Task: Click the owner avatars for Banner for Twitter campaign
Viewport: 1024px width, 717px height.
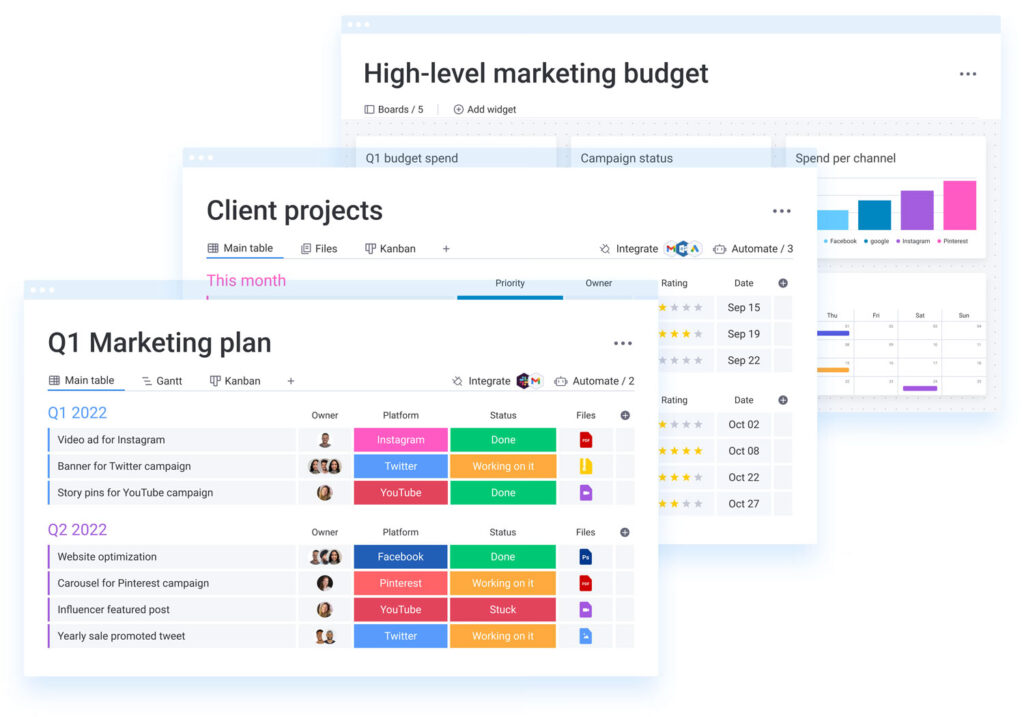Action: [325, 466]
